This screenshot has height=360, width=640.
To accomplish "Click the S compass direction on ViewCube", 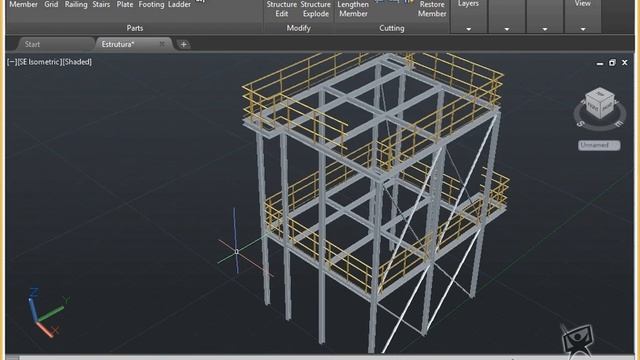I will [580, 124].
